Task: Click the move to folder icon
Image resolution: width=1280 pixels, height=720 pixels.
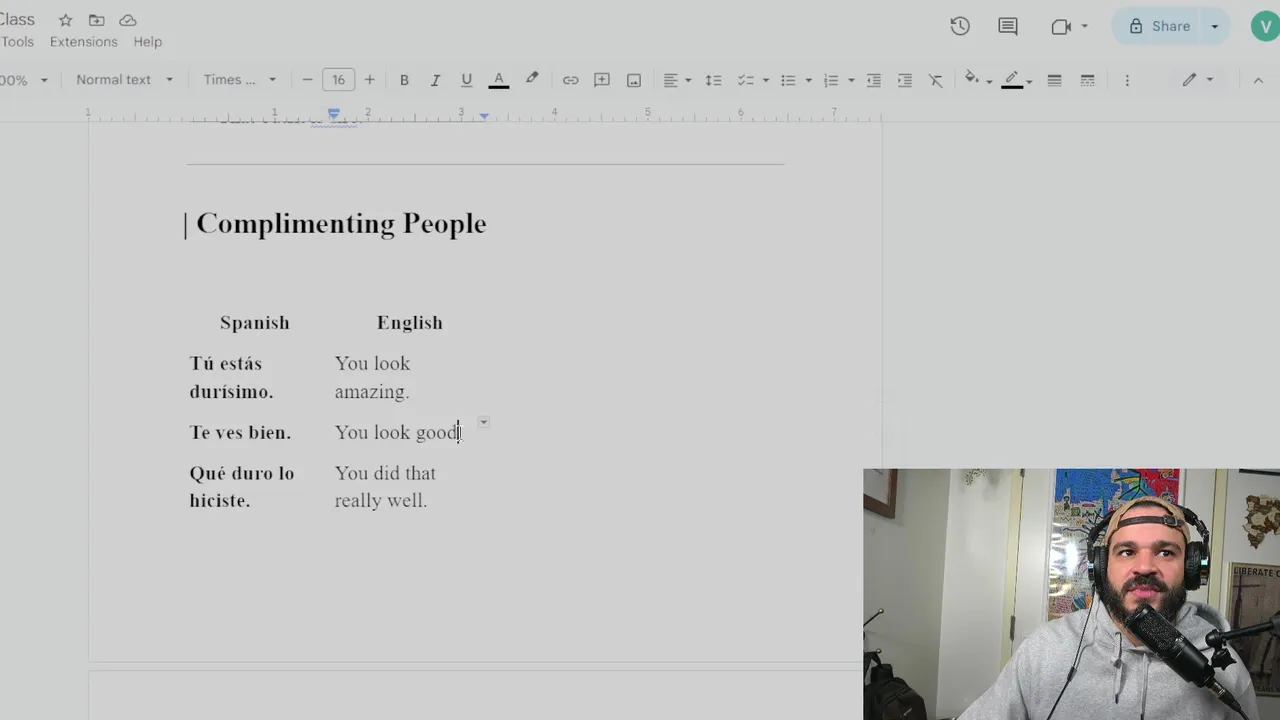Action: click(x=96, y=20)
